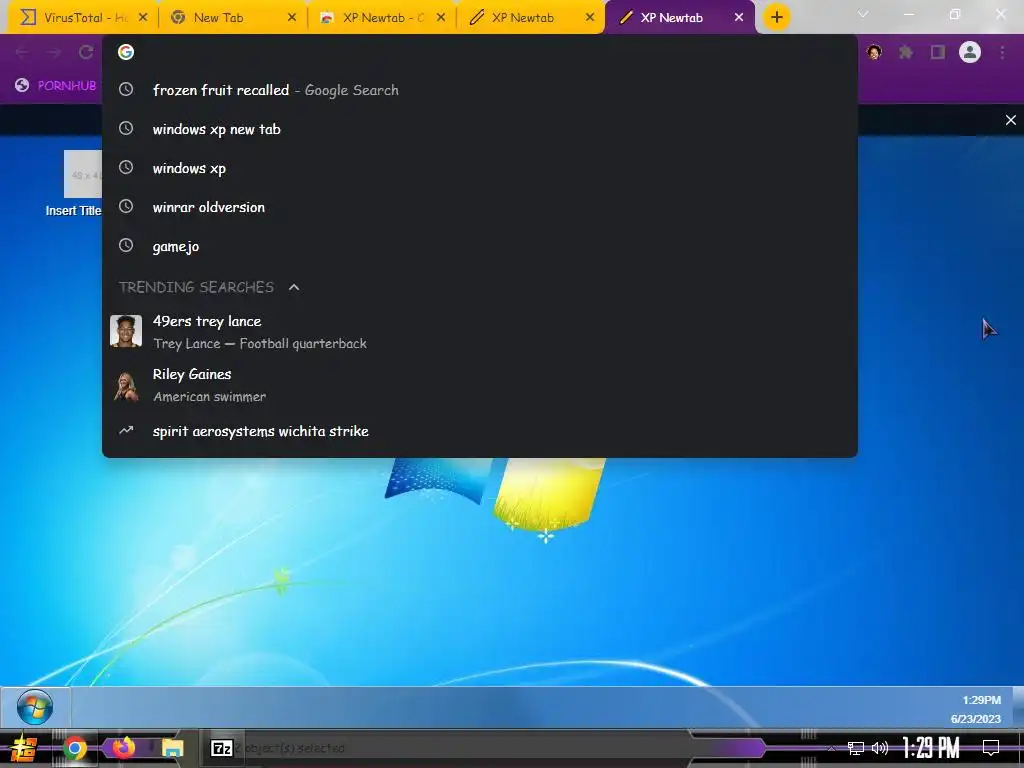Pick the 'gamejo' history suggestion
This screenshot has width=1024, height=768.
point(479,246)
